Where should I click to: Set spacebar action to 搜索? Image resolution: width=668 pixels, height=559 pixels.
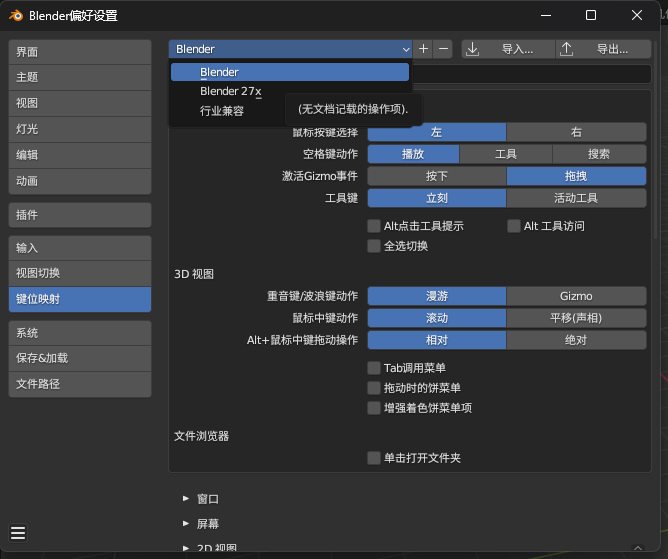tap(599, 154)
